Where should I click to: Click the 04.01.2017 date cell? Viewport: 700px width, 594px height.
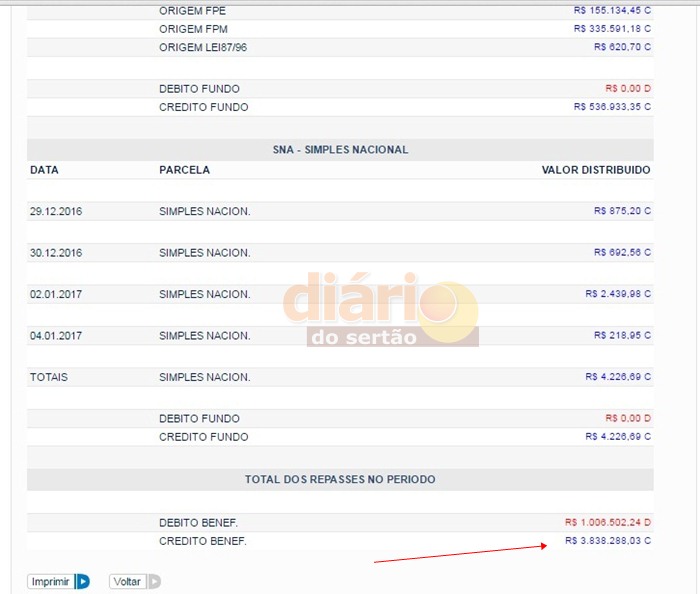pos(56,336)
